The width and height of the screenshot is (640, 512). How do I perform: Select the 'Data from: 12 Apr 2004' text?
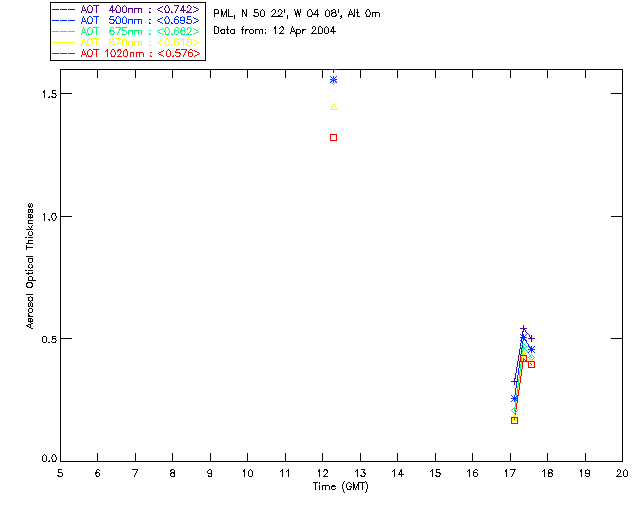[x=274, y=31]
